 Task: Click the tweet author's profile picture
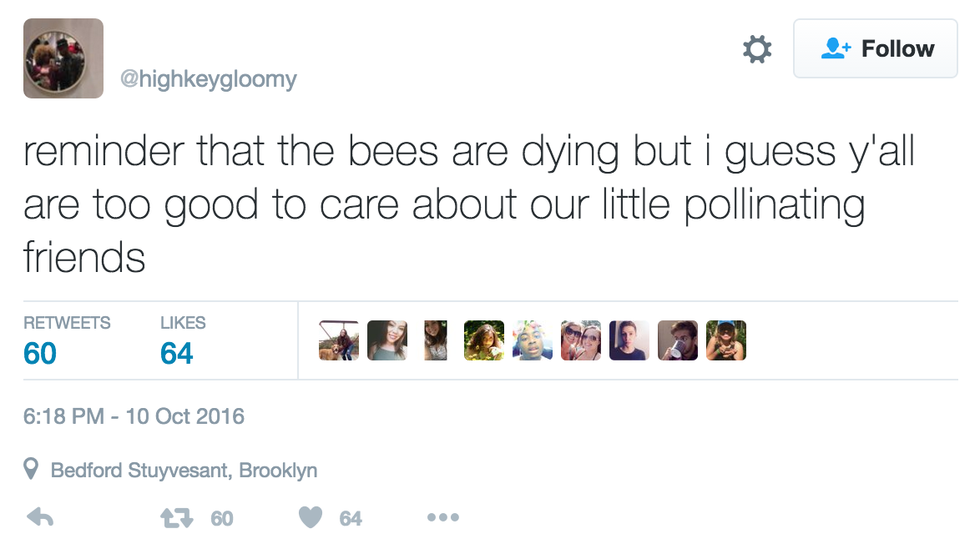coord(63,58)
